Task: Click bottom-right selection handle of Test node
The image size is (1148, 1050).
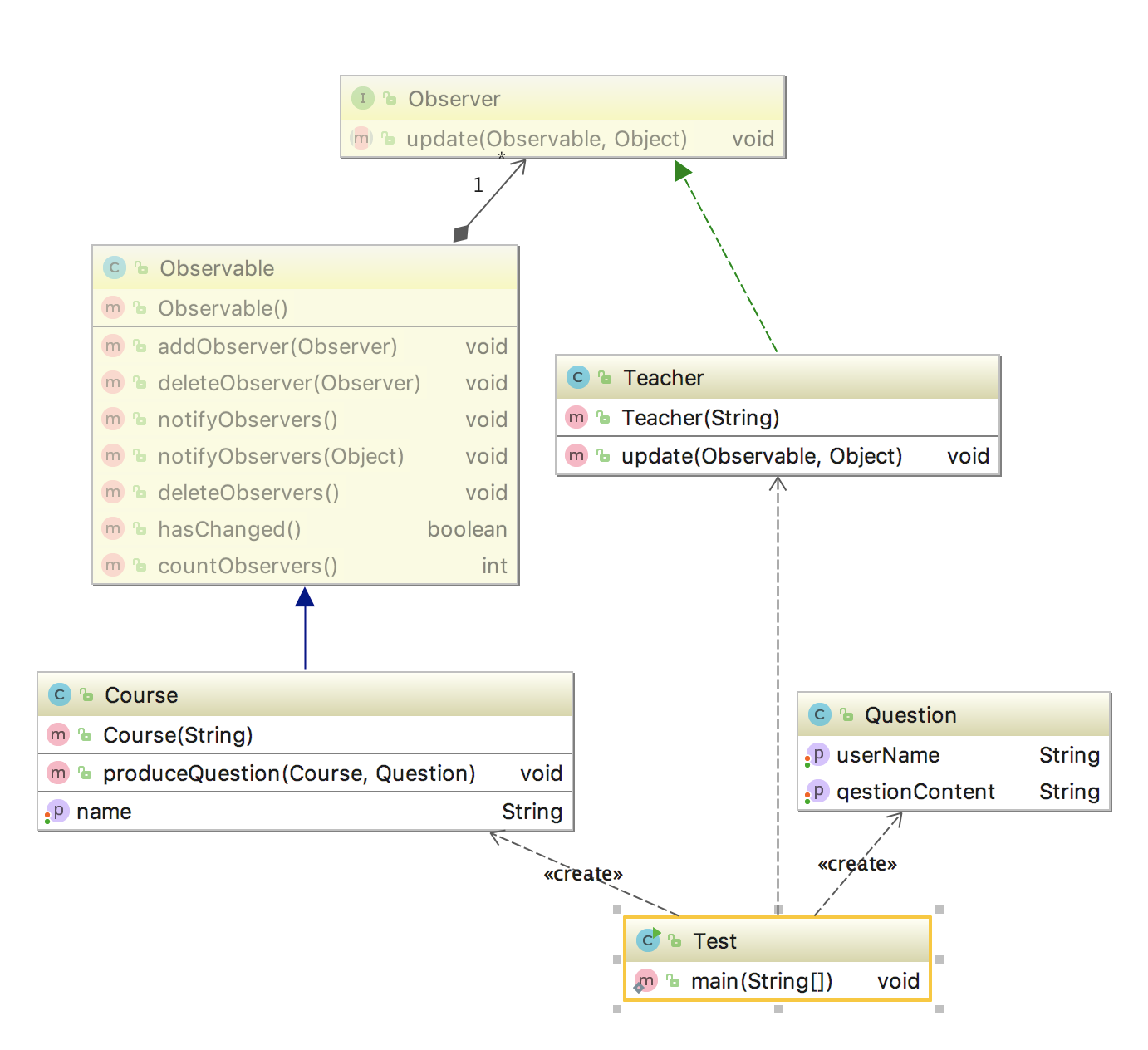Action: (939, 1009)
